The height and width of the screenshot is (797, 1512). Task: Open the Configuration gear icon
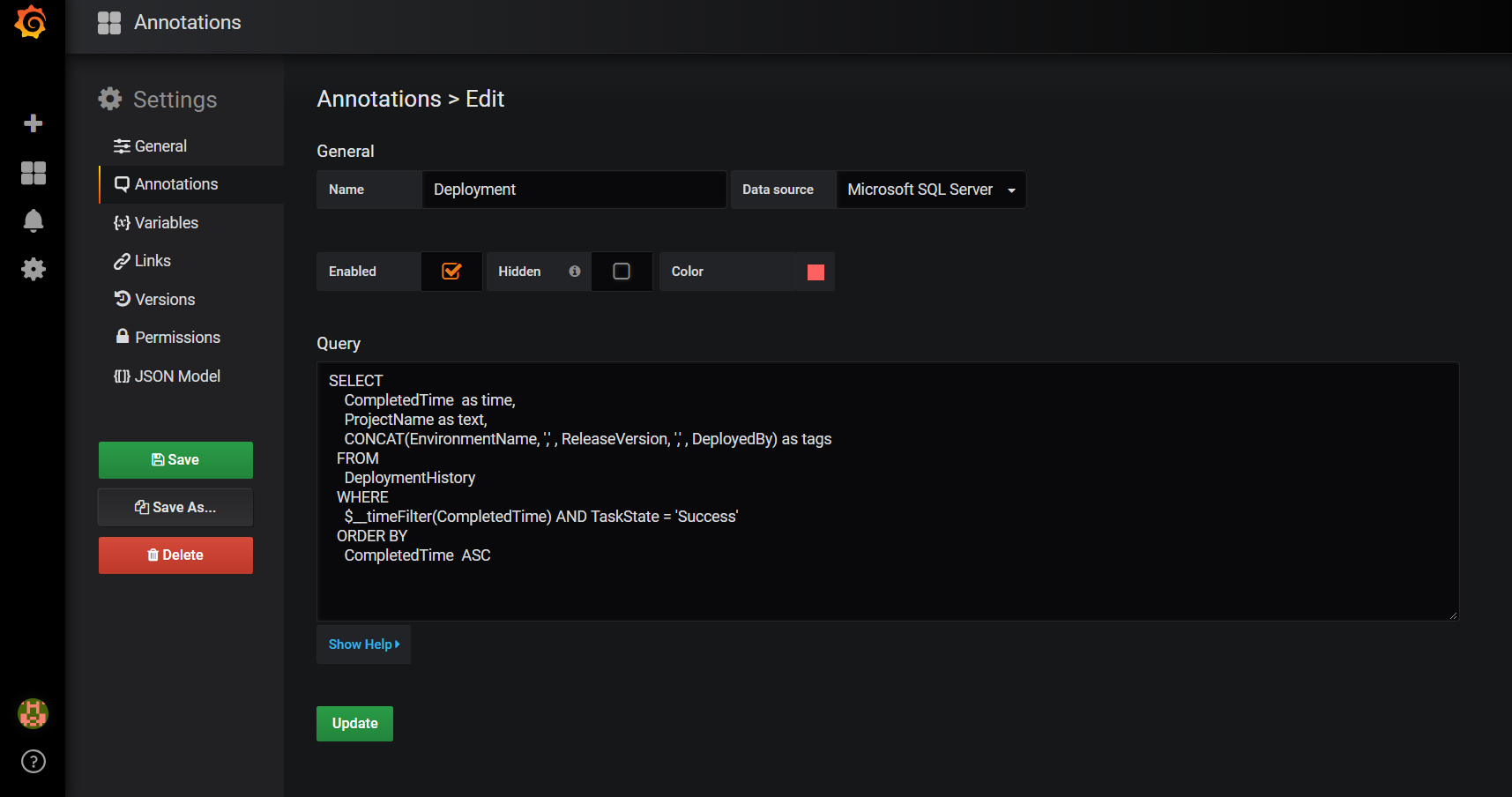33,269
